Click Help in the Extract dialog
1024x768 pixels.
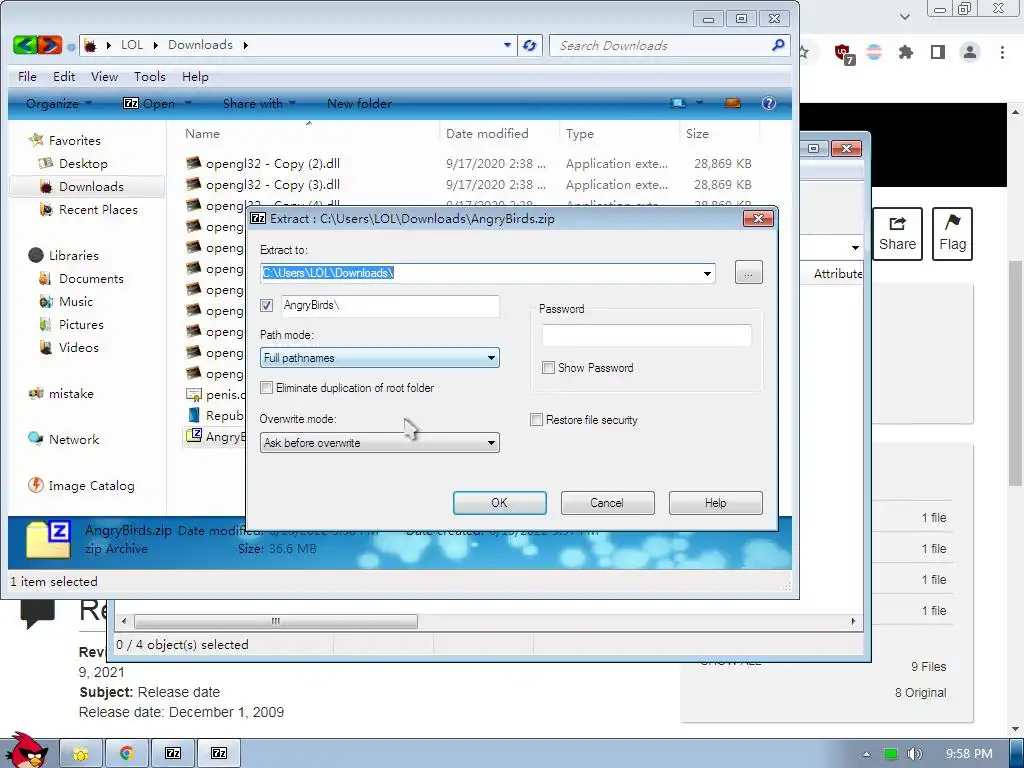[x=716, y=503]
